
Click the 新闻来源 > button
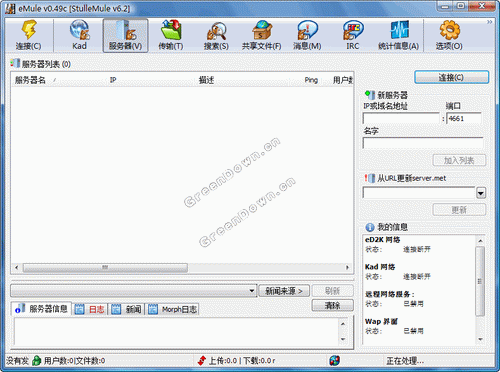[x=284, y=291]
